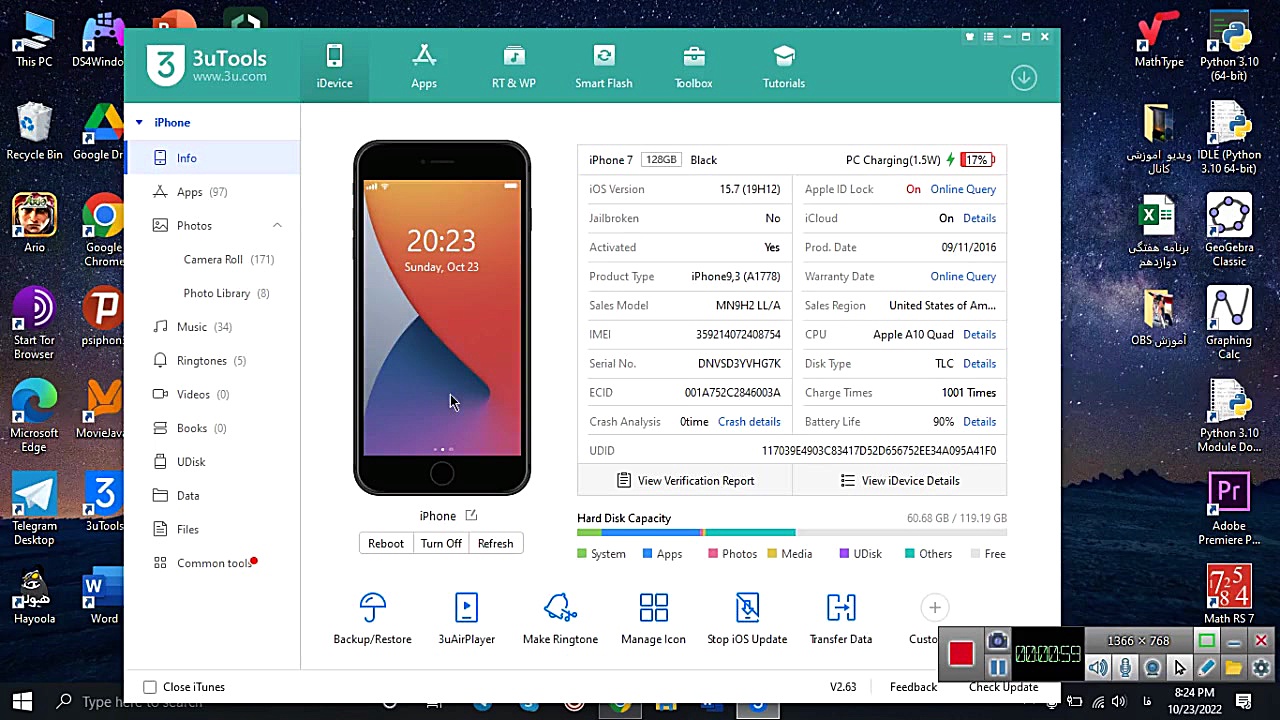The image size is (1280, 720).
Task: Open recorder settings gear icon
Action: pyautogui.click(x=1261, y=668)
